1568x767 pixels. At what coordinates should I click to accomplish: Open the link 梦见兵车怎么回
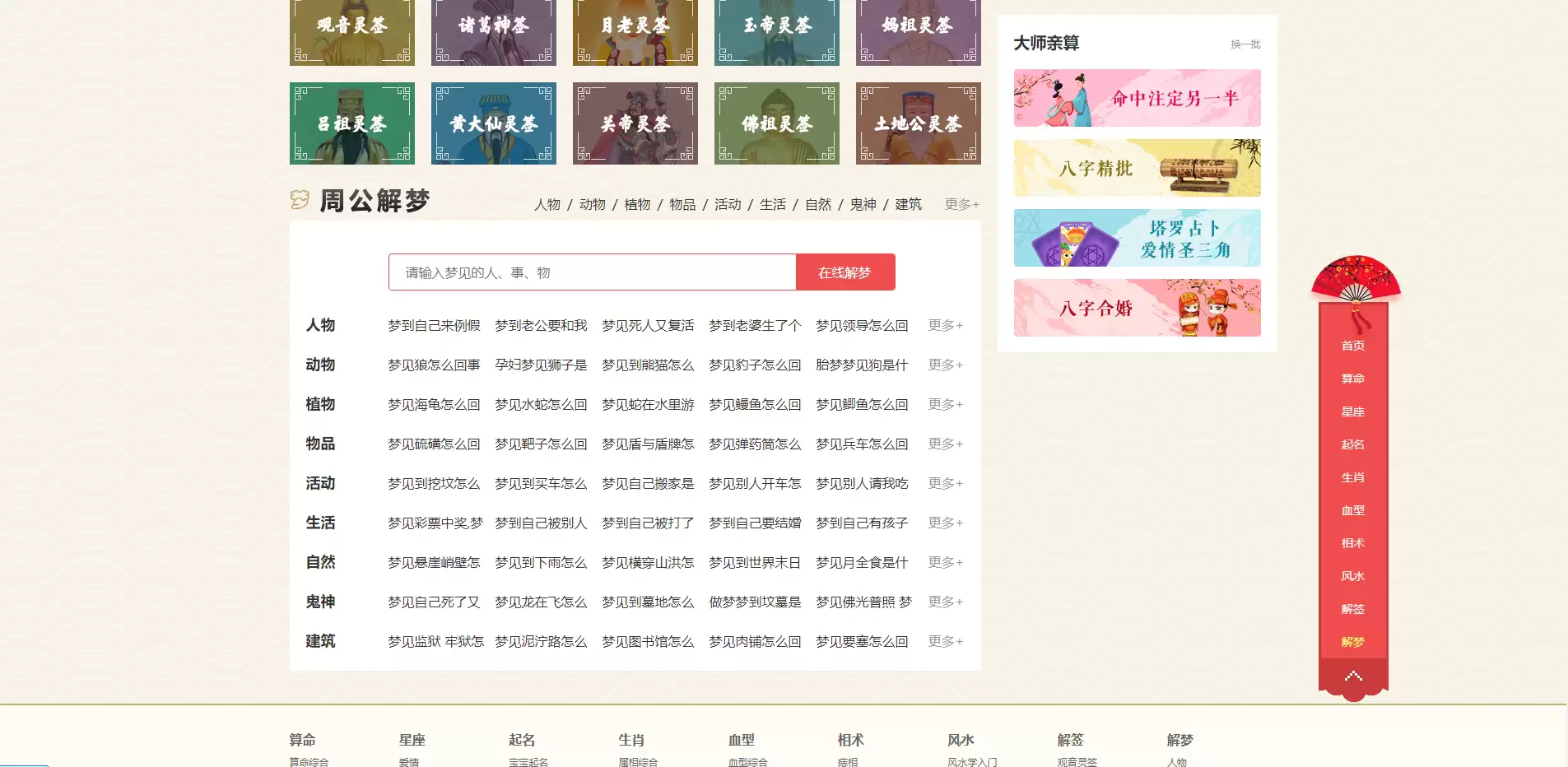pos(863,444)
